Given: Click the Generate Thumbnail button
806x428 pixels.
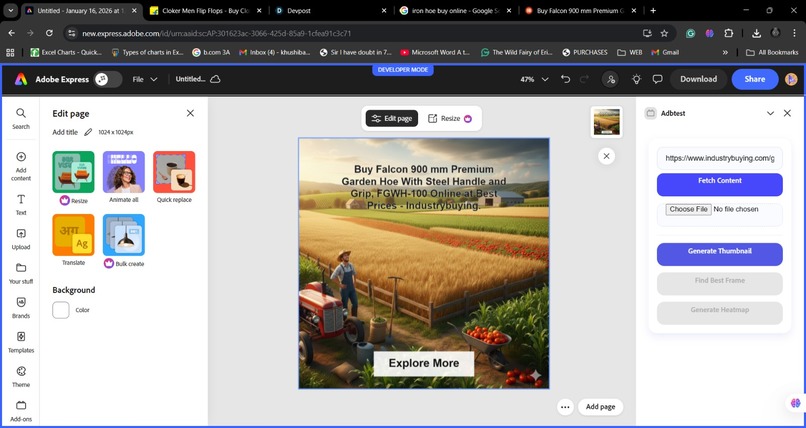Looking at the screenshot, I should pos(720,254).
